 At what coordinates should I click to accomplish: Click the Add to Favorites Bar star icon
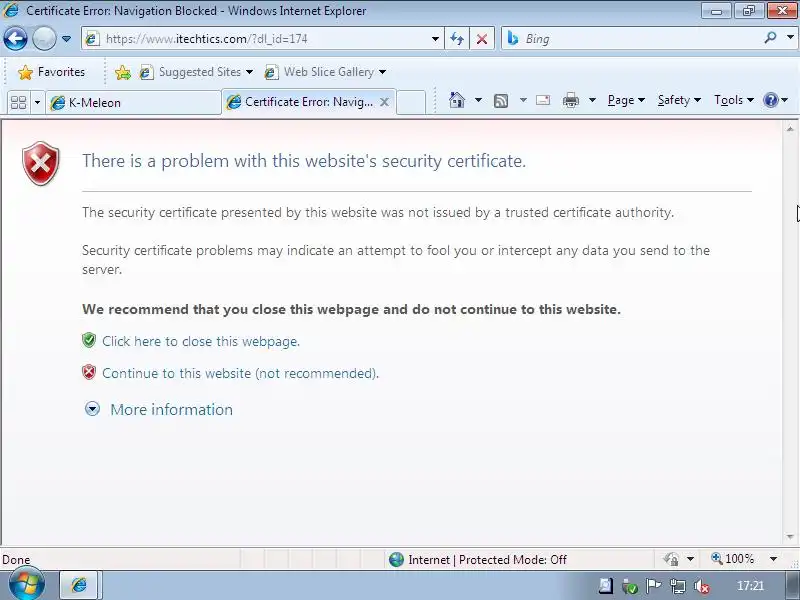click(x=122, y=72)
